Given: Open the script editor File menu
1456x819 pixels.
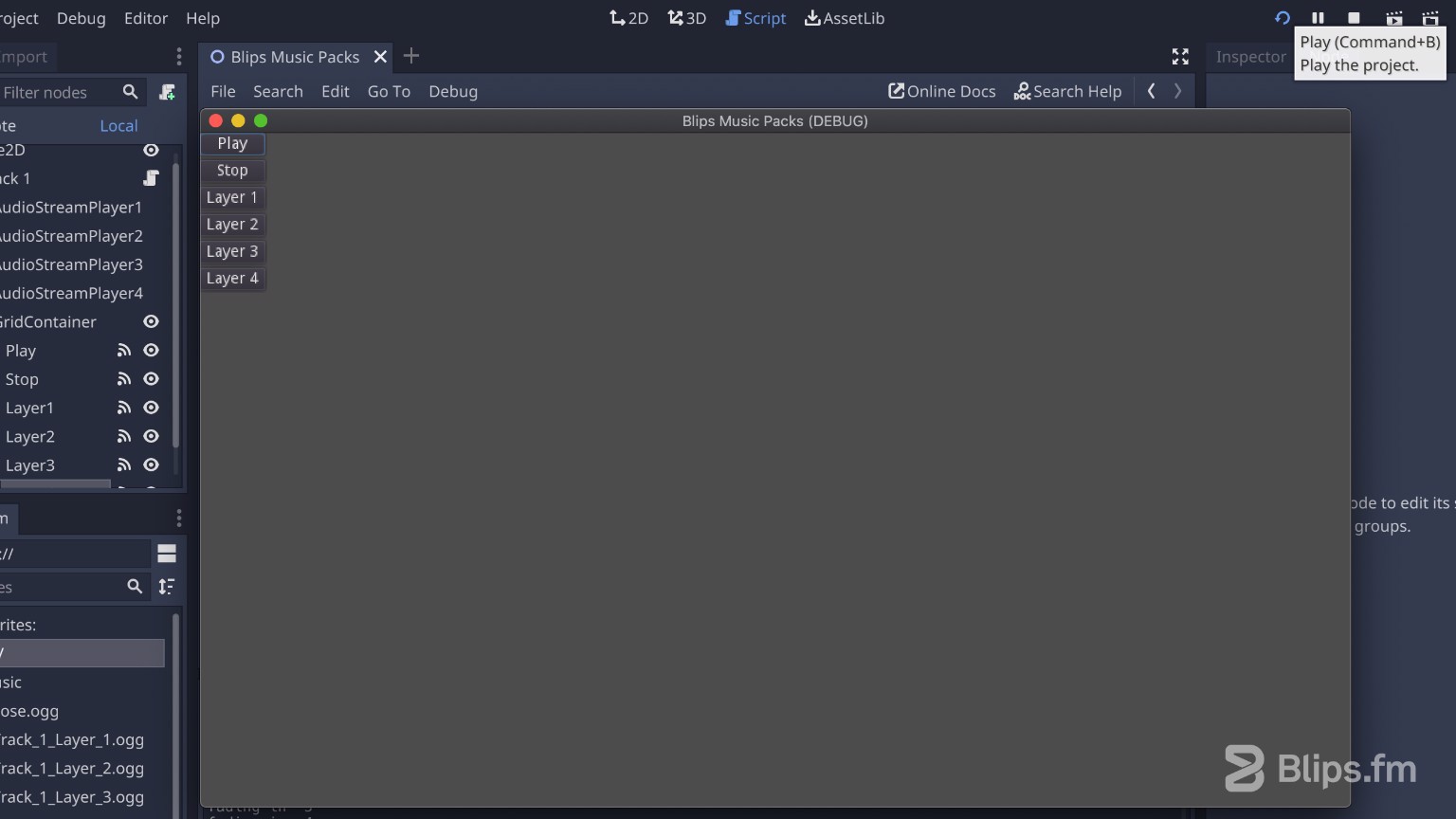Looking at the screenshot, I should tap(223, 91).
